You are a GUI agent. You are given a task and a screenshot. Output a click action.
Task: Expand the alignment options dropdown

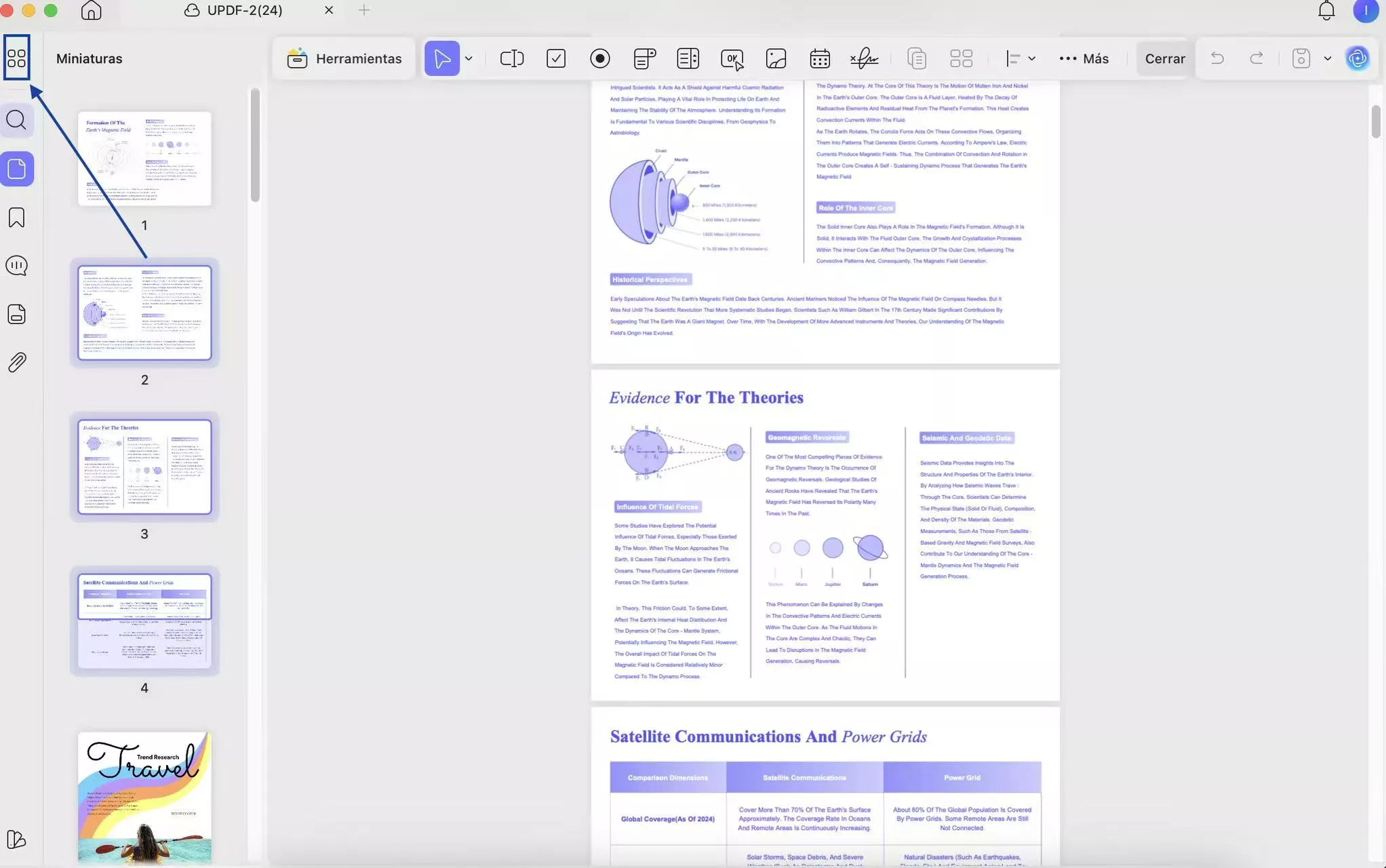coord(1031,58)
